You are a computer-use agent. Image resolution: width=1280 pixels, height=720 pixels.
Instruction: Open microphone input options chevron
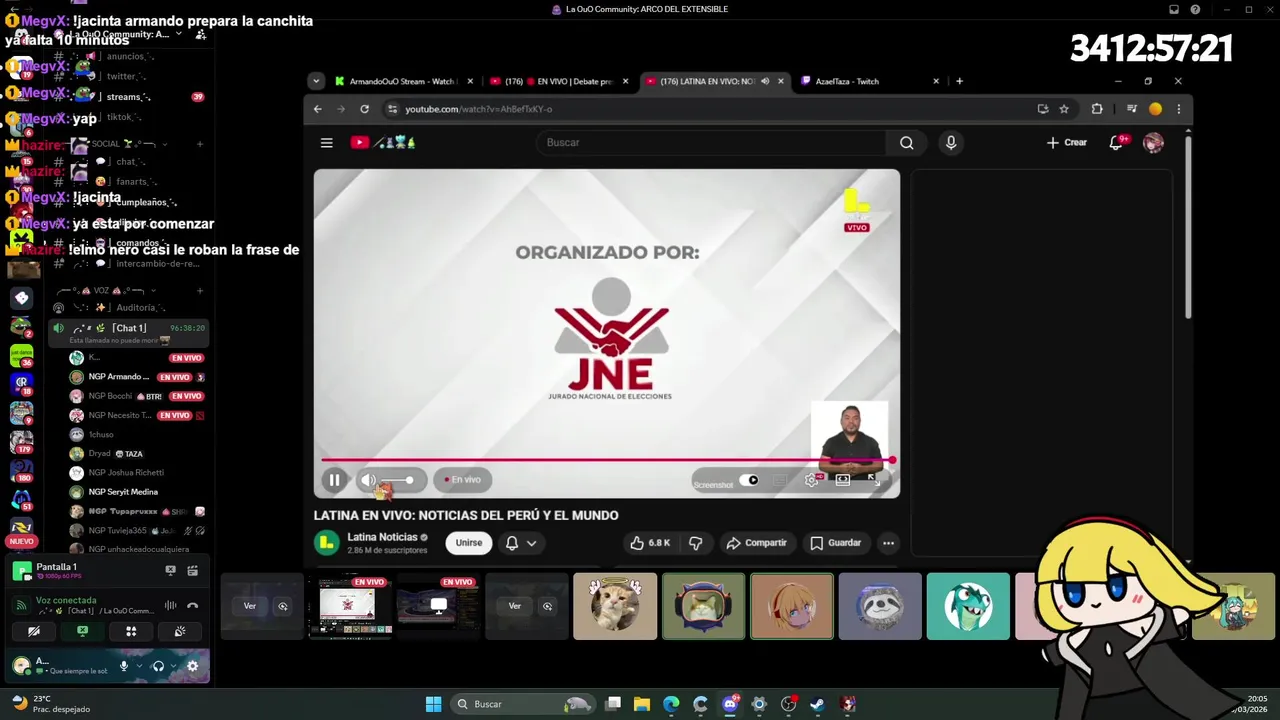click(x=138, y=666)
